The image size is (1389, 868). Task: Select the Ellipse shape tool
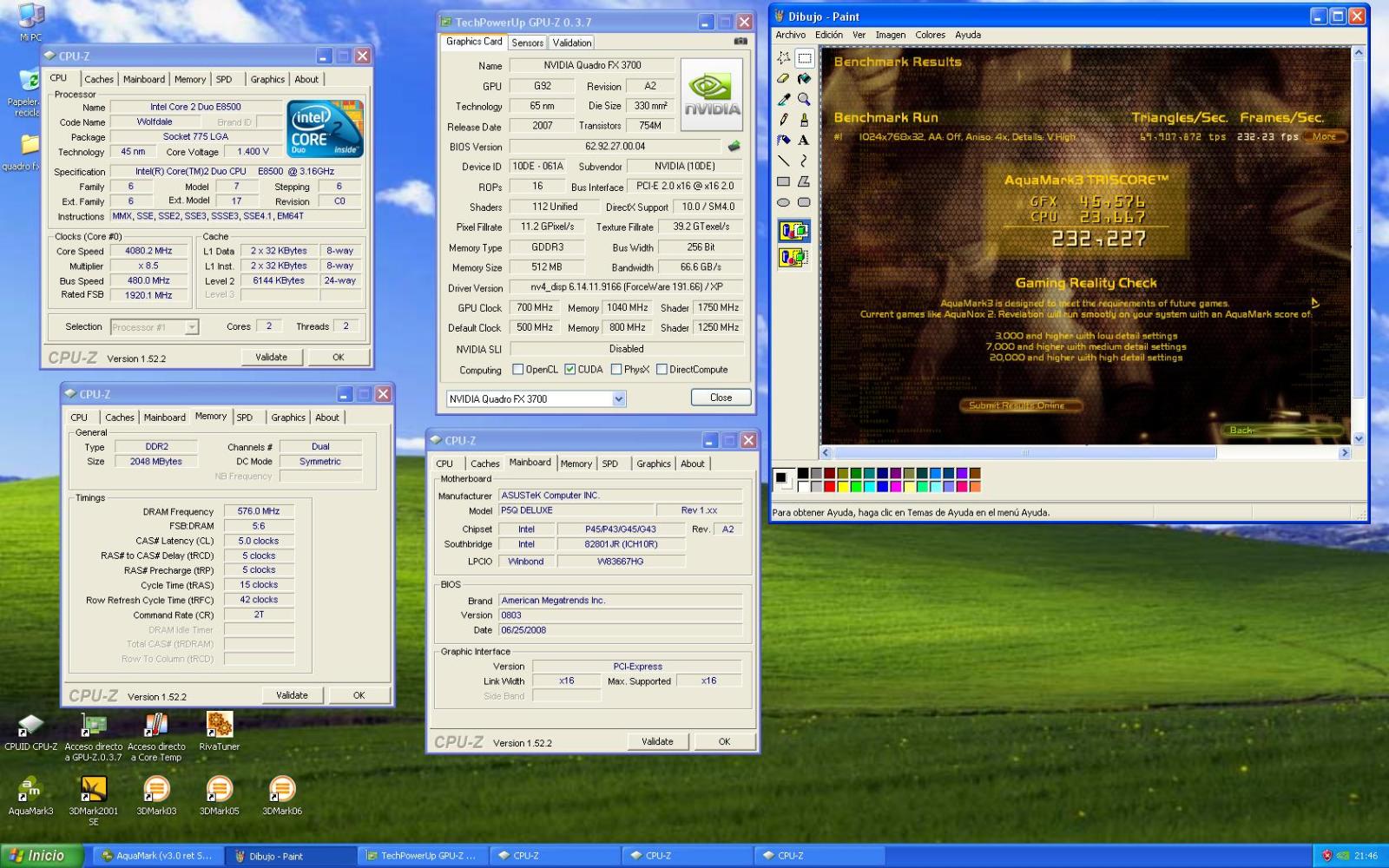click(784, 202)
